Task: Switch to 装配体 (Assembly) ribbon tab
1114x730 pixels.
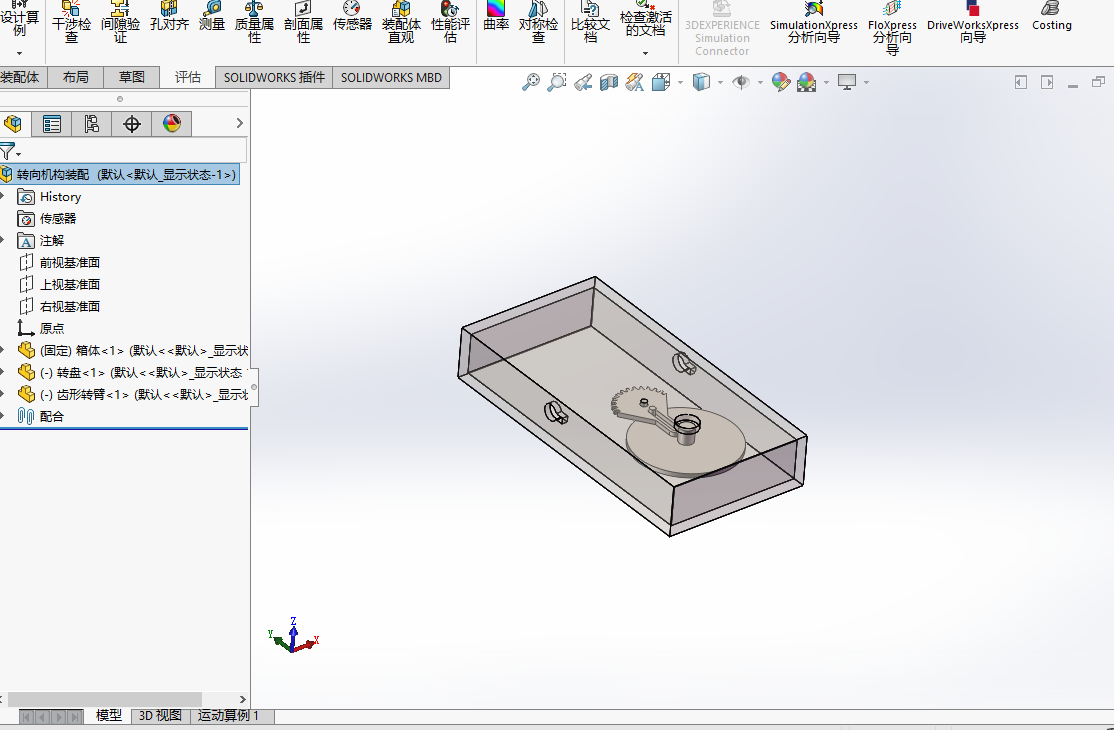Action: point(21,77)
